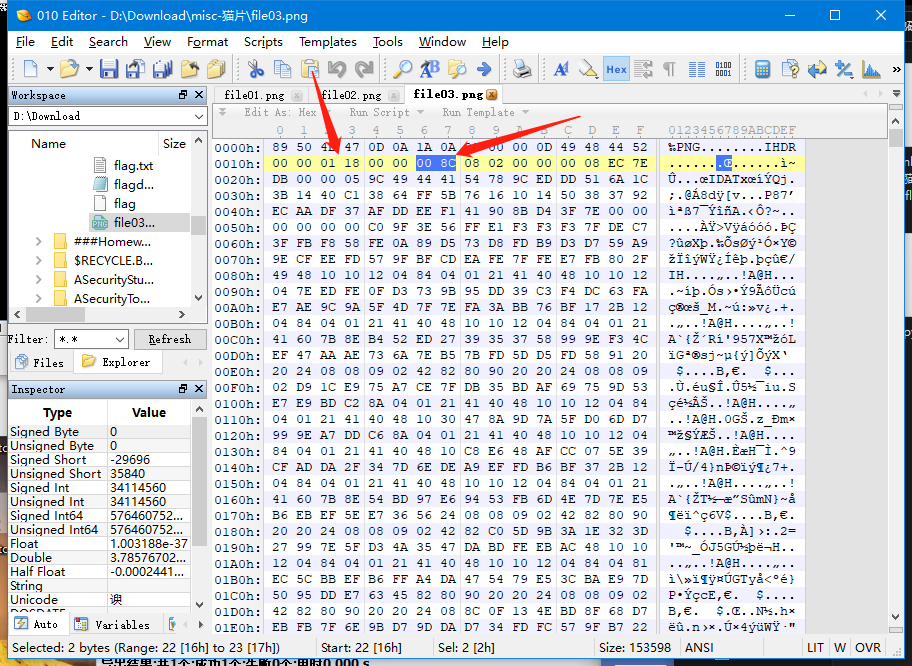Toggle LIT endian indicator in status bar
This screenshot has width=912, height=666.
tap(815, 647)
